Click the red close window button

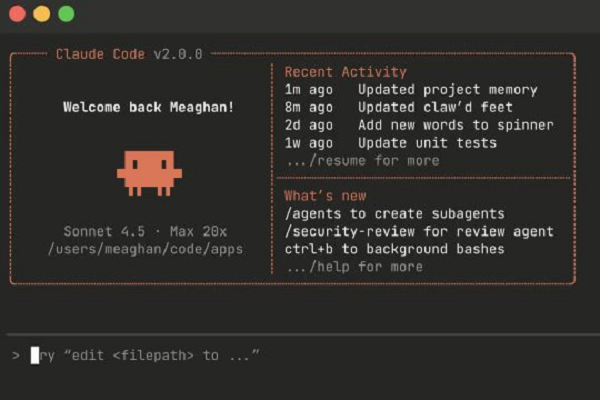click(x=17, y=14)
